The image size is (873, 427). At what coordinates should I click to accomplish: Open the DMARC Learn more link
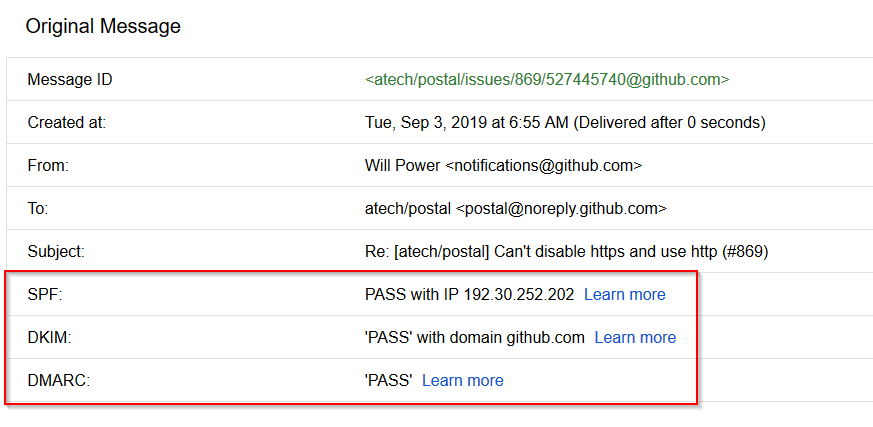point(463,380)
